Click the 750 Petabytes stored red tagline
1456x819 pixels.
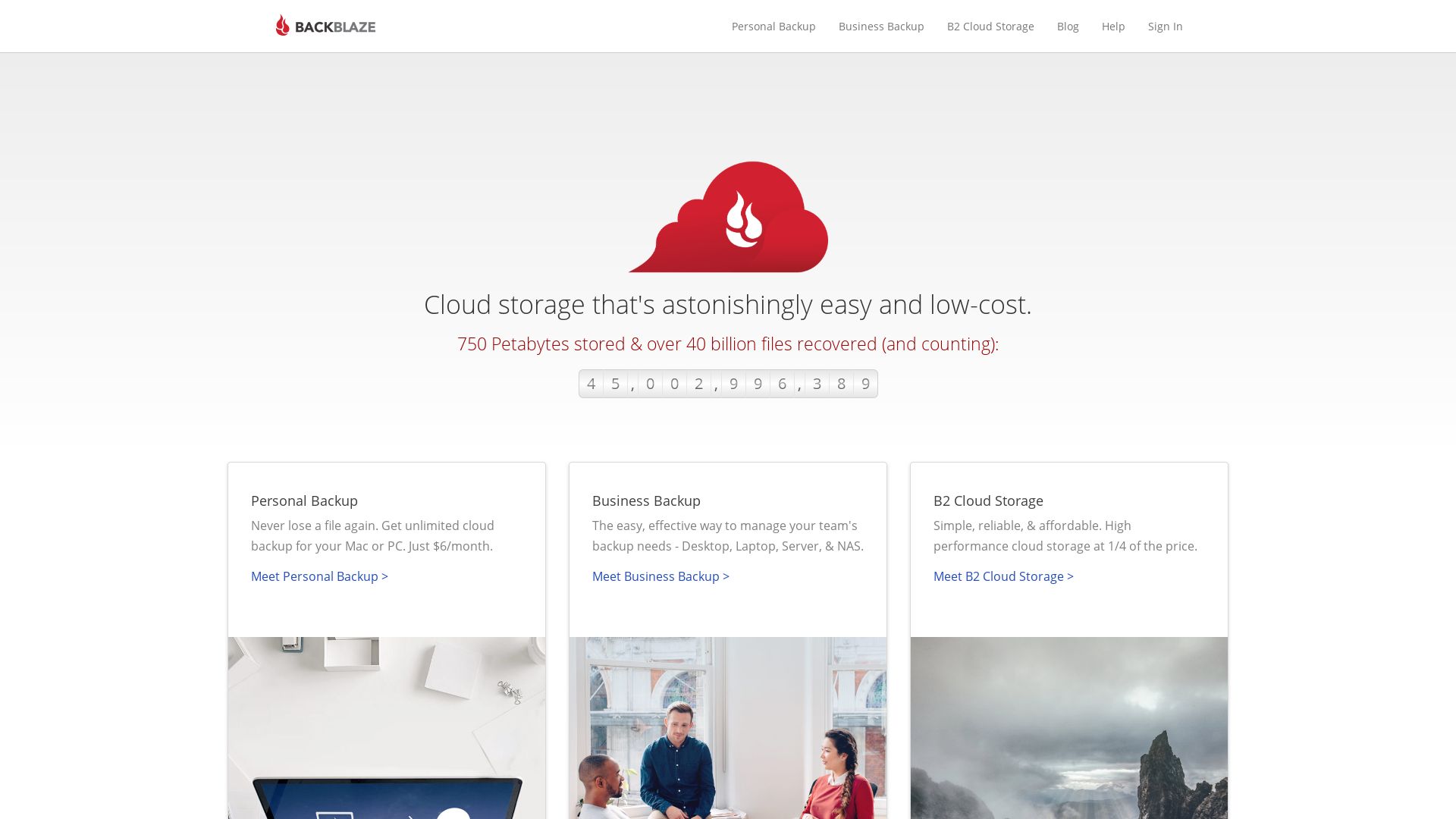[x=728, y=344]
